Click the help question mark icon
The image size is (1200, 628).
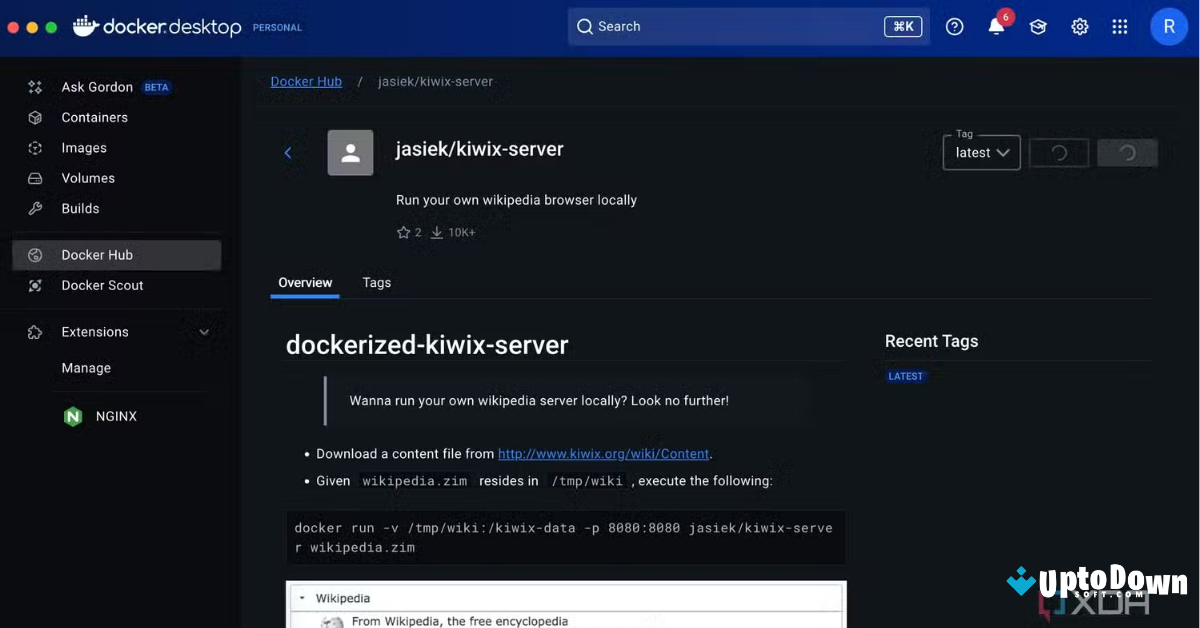click(954, 27)
